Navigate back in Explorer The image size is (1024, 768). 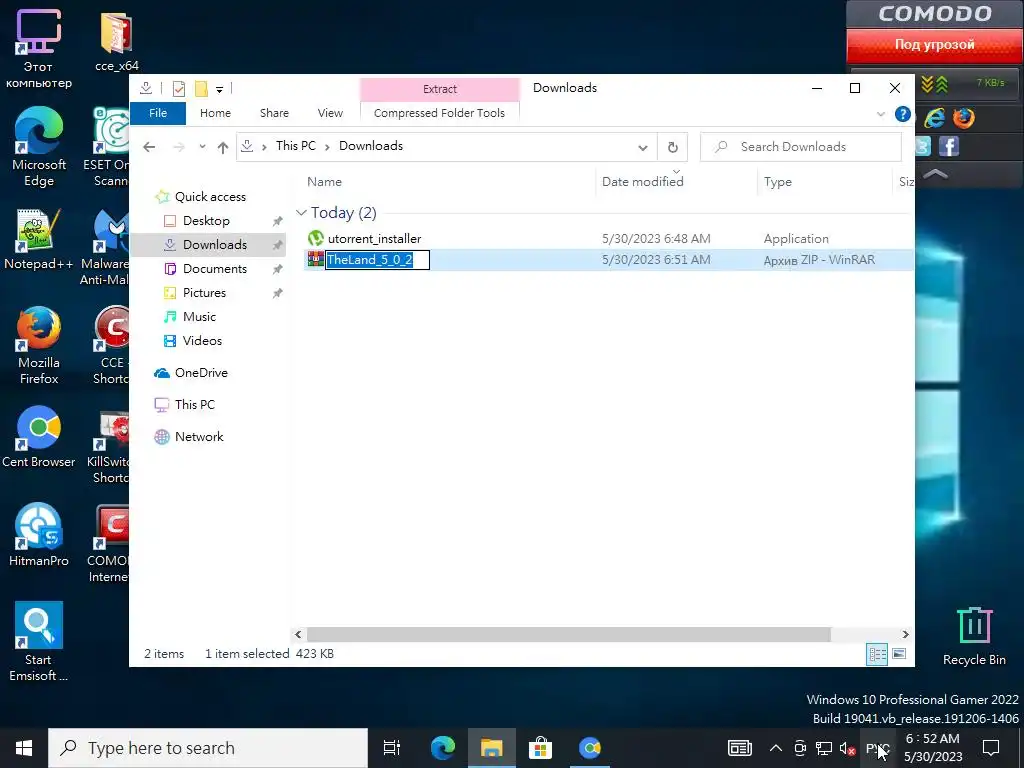[149, 147]
